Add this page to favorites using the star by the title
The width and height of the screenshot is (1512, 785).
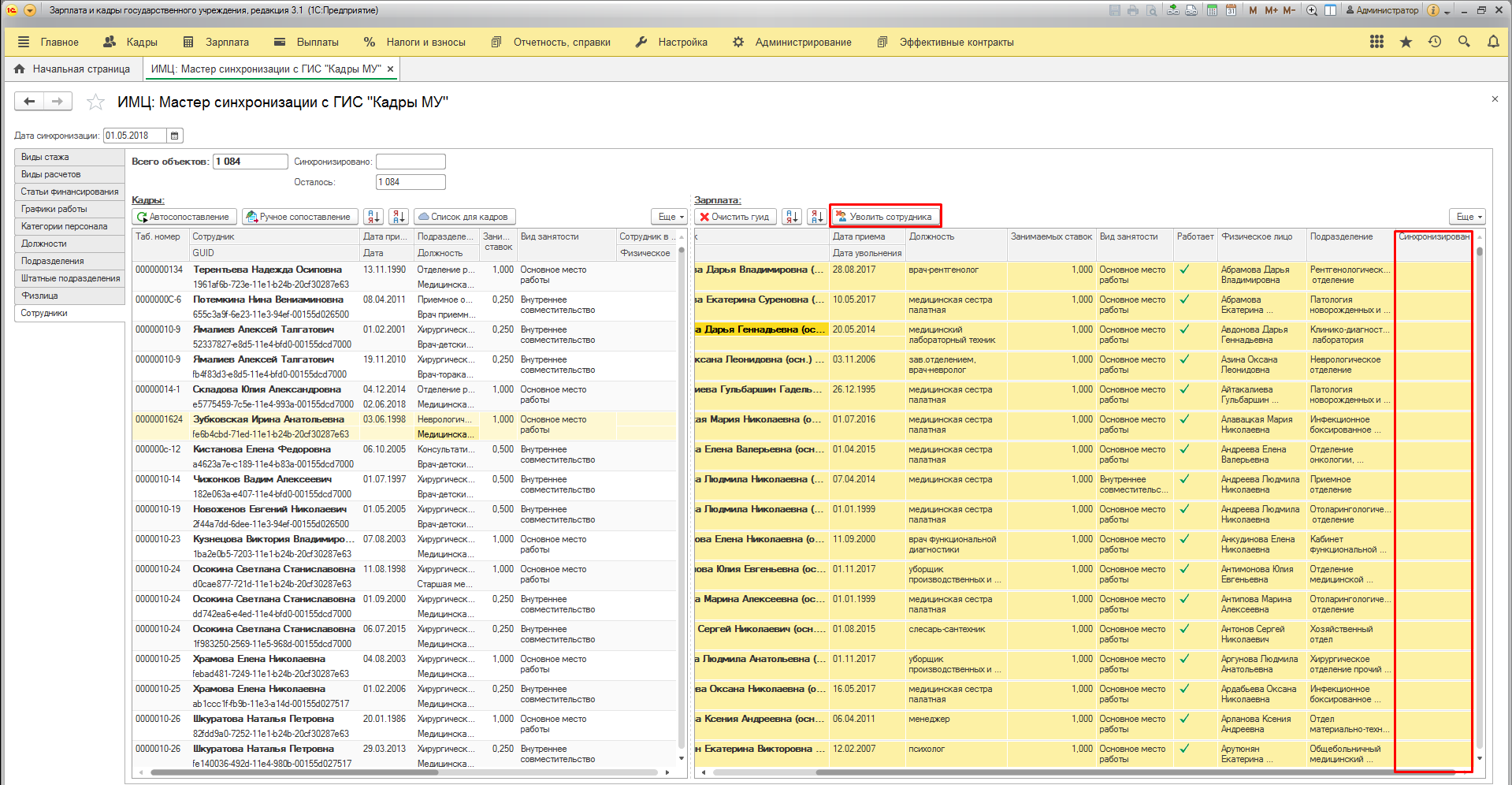(x=95, y=102)
